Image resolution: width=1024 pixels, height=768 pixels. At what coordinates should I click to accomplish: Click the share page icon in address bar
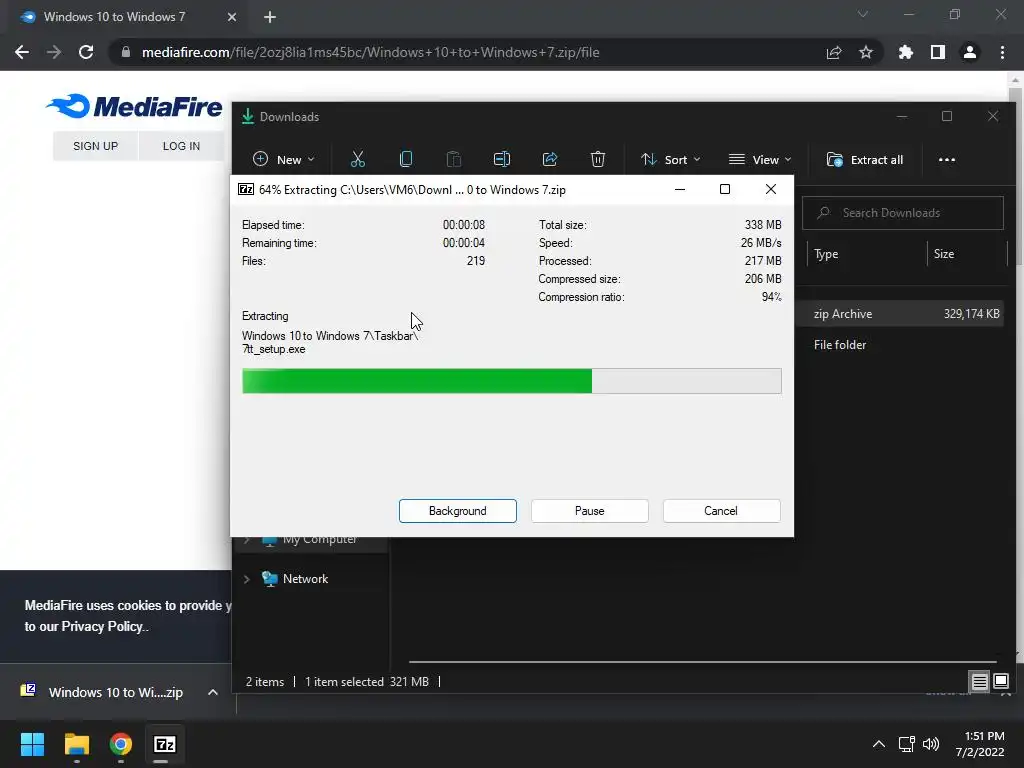(834, 52)
